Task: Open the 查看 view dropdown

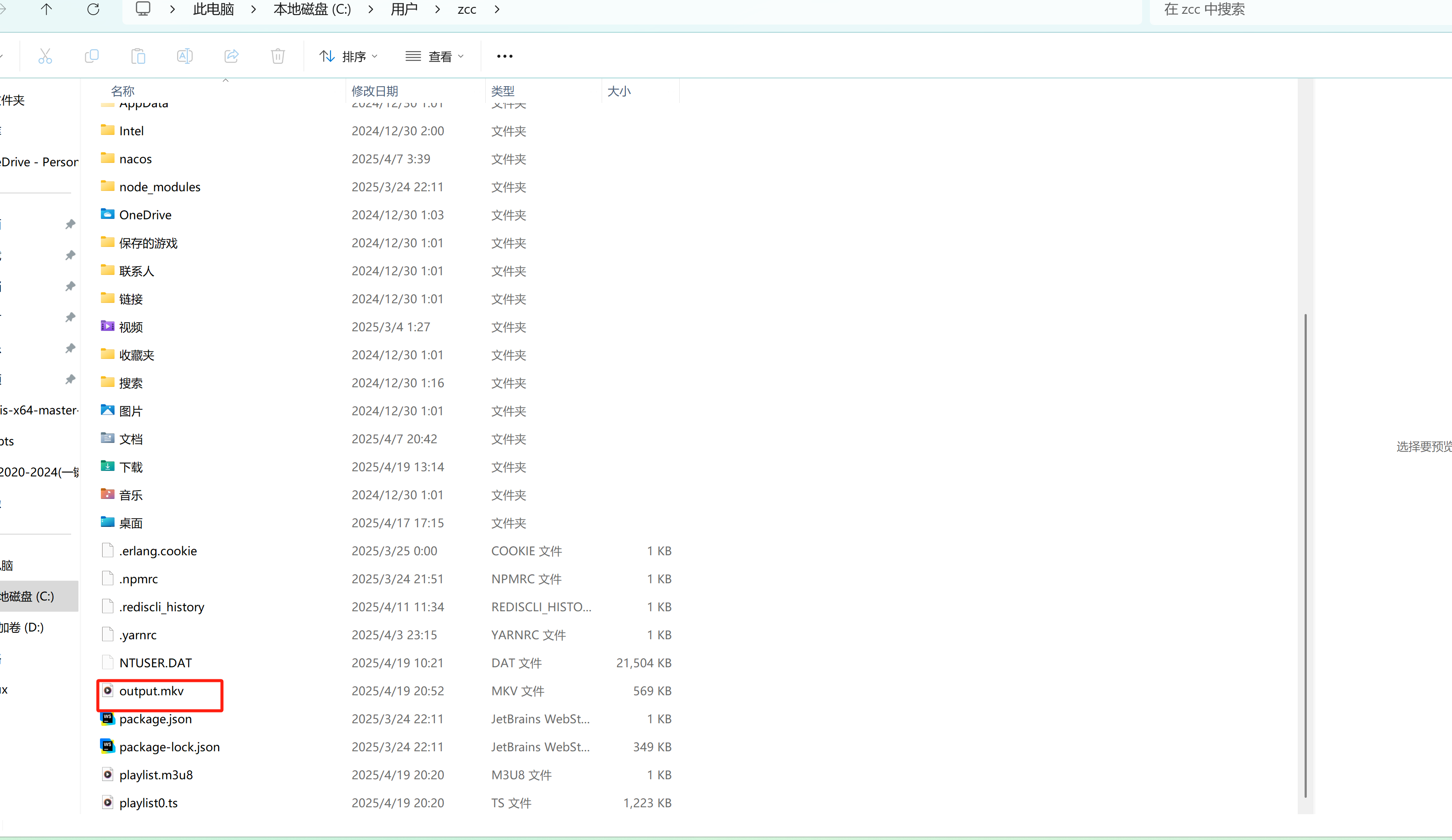Action: tap(434, 56)
